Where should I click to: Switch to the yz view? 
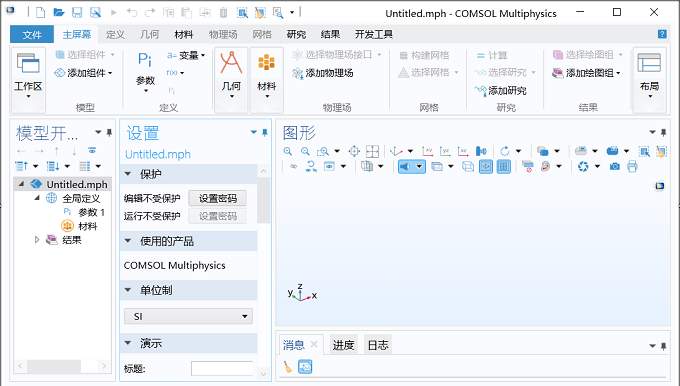pos(445,151)
